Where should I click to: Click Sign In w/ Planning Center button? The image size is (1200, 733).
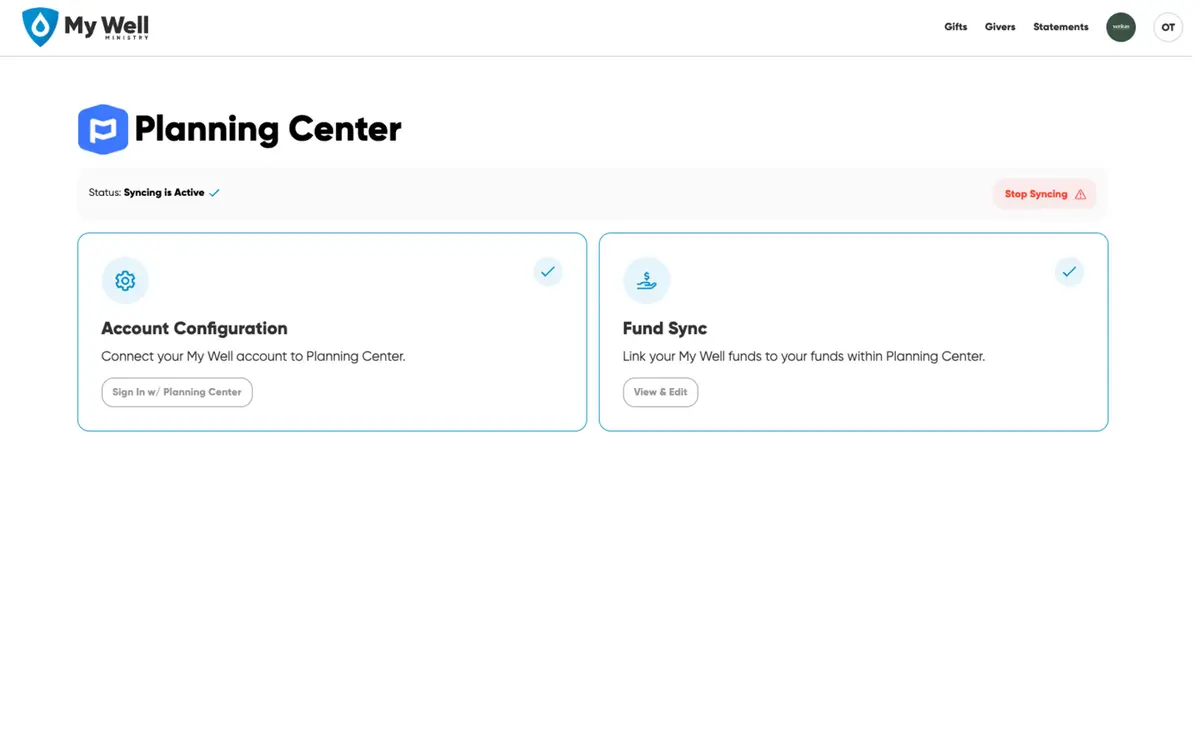177,392
